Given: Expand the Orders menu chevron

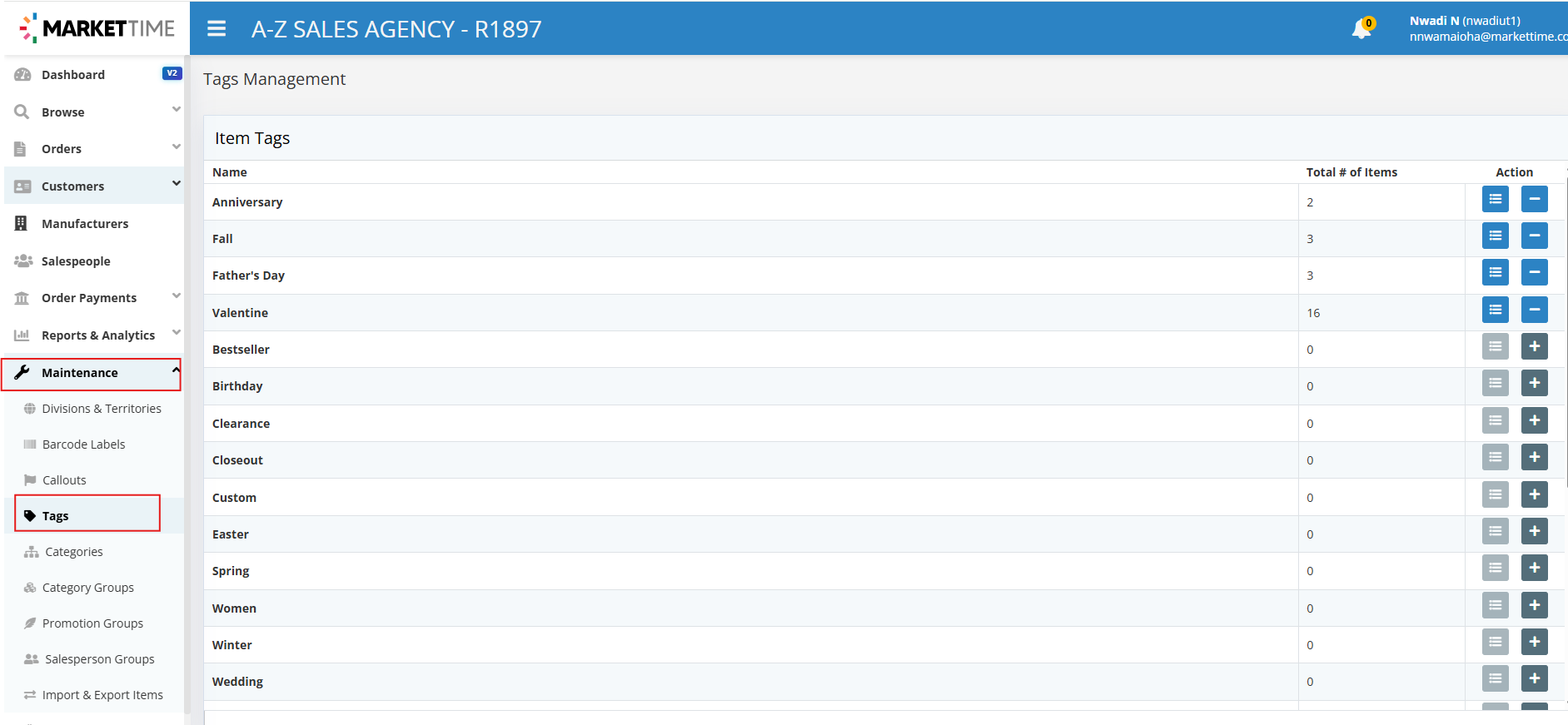Looking at the screenshot, I should click(176, 146).
